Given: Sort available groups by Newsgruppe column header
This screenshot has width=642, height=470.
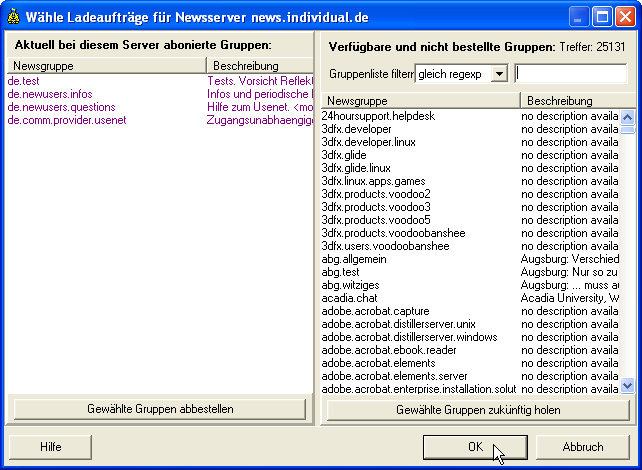Looking at the screenshot, I should point(420,101).
